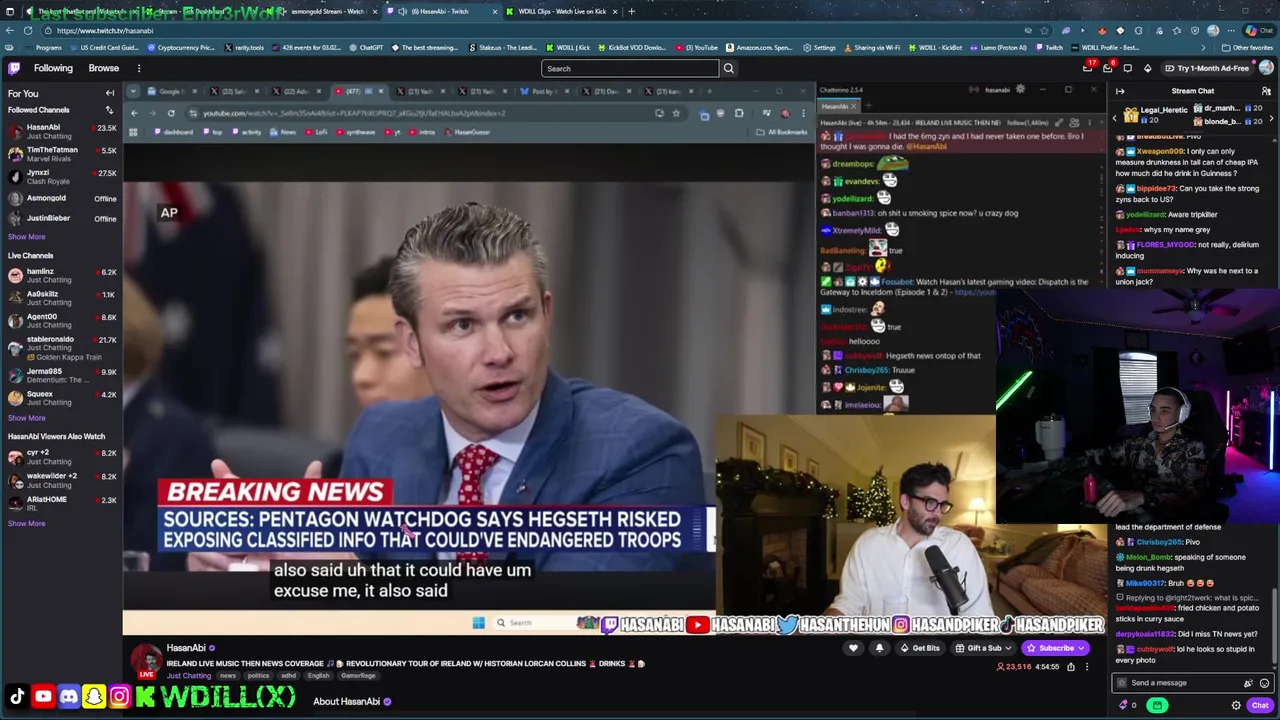
Task: Open Just Chatting category link
Action: [189, 676]
